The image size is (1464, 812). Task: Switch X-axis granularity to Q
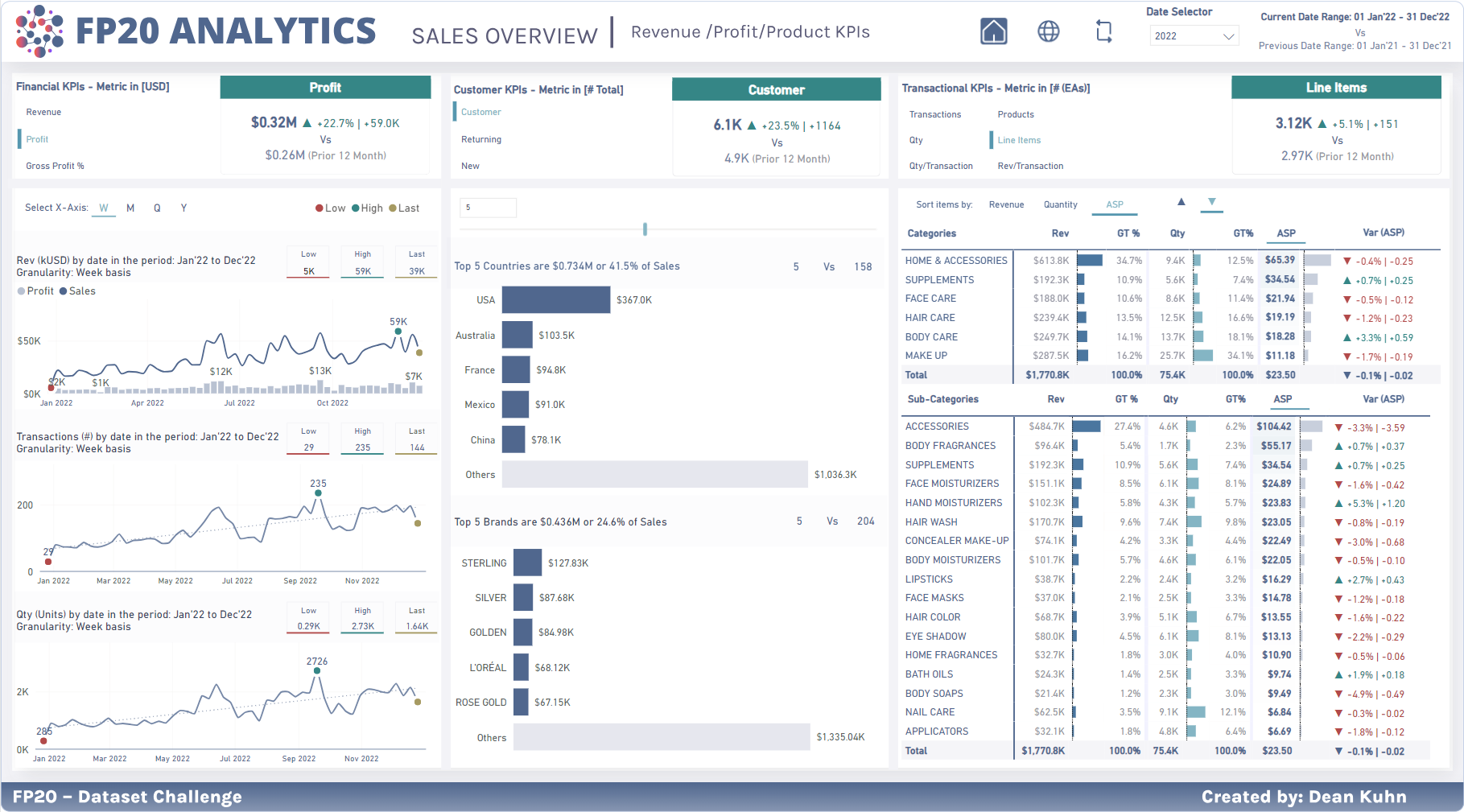click(157, 208)
